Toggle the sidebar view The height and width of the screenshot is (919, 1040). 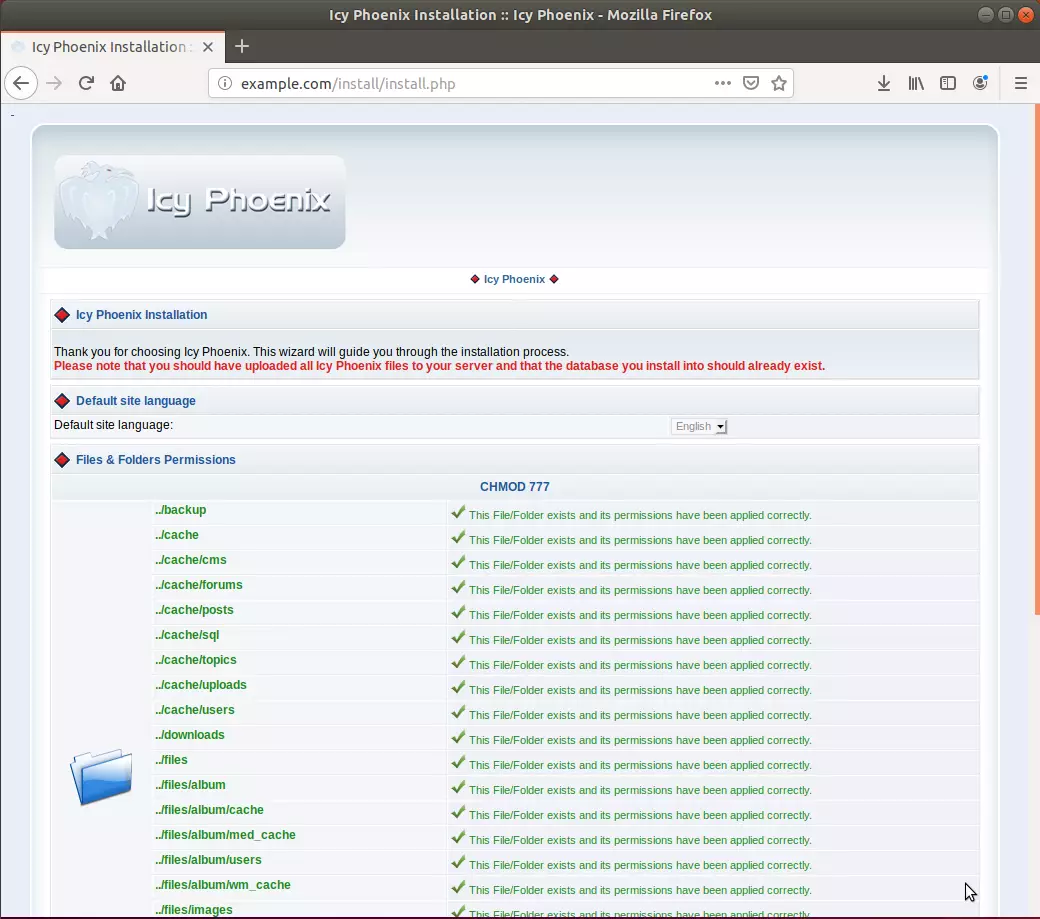[948, 84]
